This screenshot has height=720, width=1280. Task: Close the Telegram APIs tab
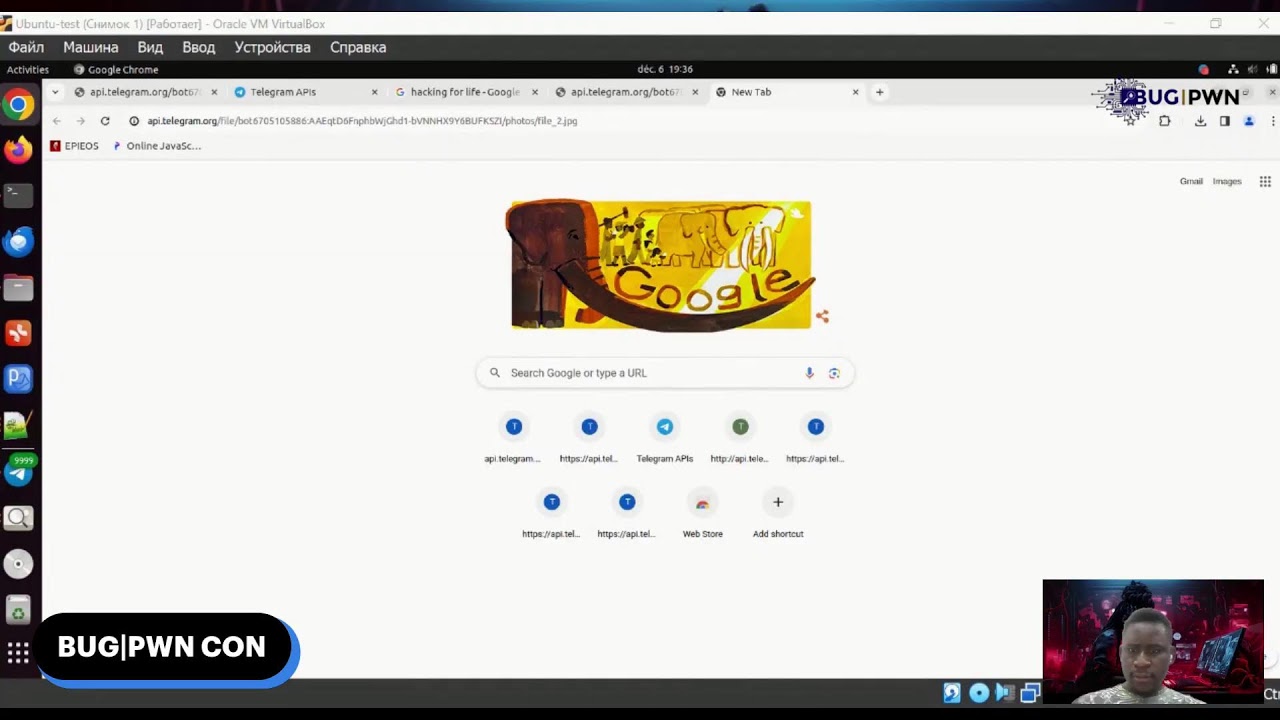(375, 92)
